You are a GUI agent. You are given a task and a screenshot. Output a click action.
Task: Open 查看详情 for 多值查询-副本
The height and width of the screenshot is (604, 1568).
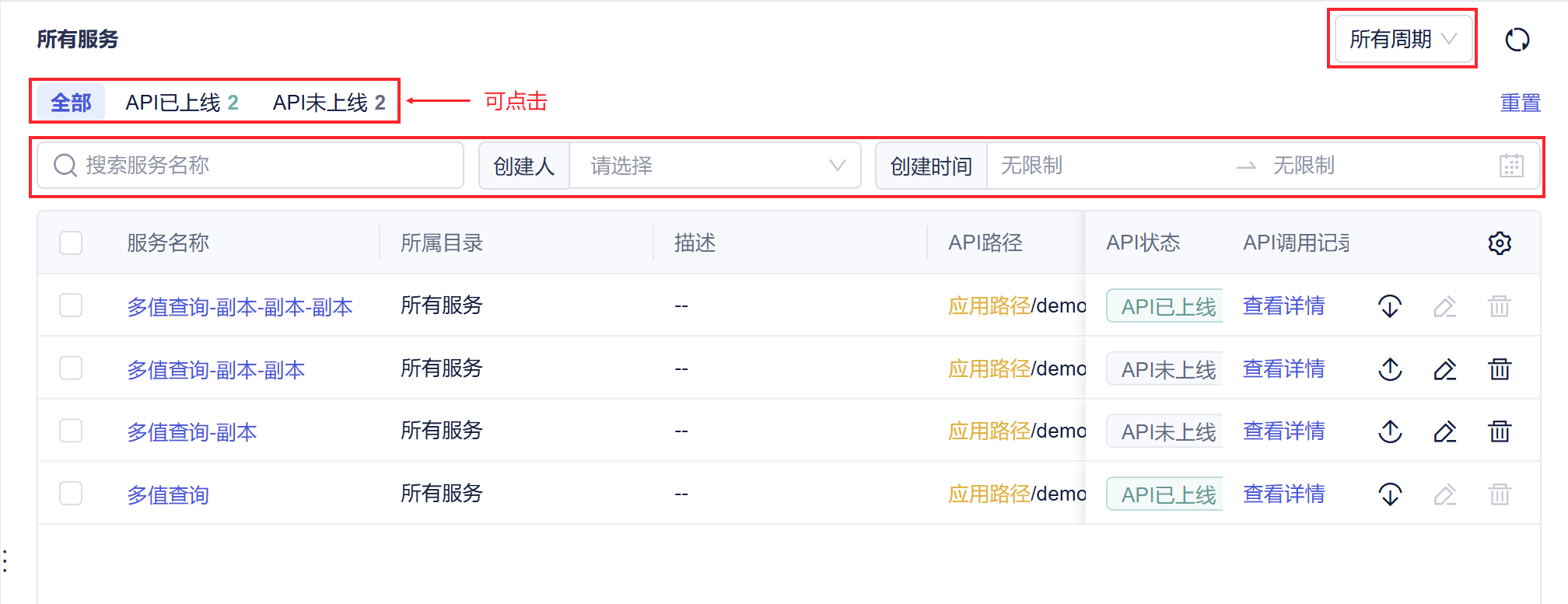click(1283, 431)
